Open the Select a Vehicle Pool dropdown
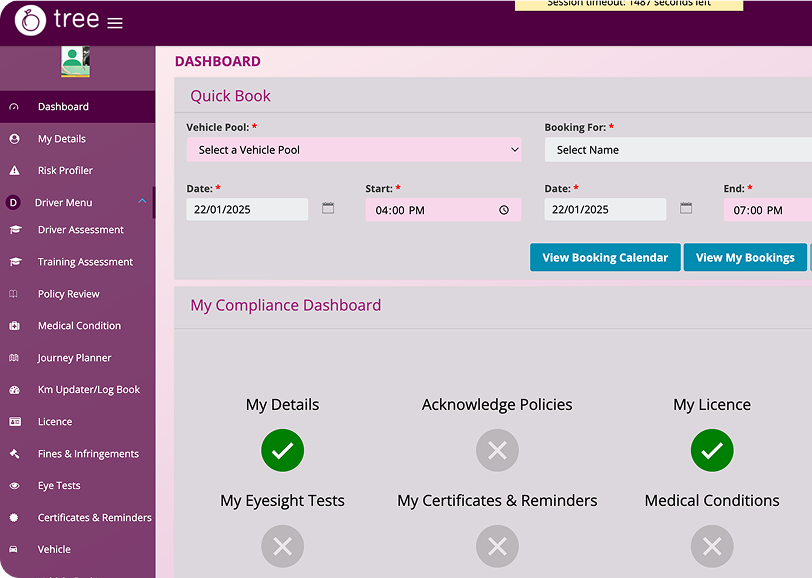This screenshot has height=578, width=812. (354, 150)
